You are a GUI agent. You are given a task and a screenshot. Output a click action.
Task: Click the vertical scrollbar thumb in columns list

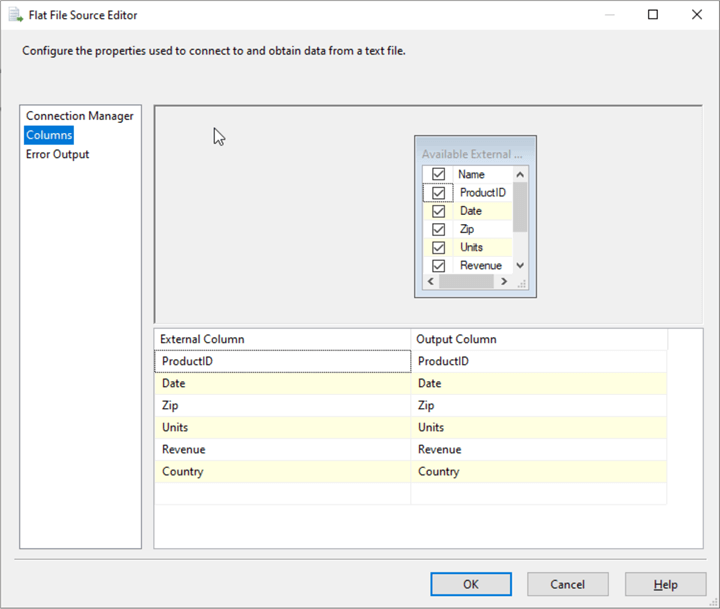tap(520, 206)
